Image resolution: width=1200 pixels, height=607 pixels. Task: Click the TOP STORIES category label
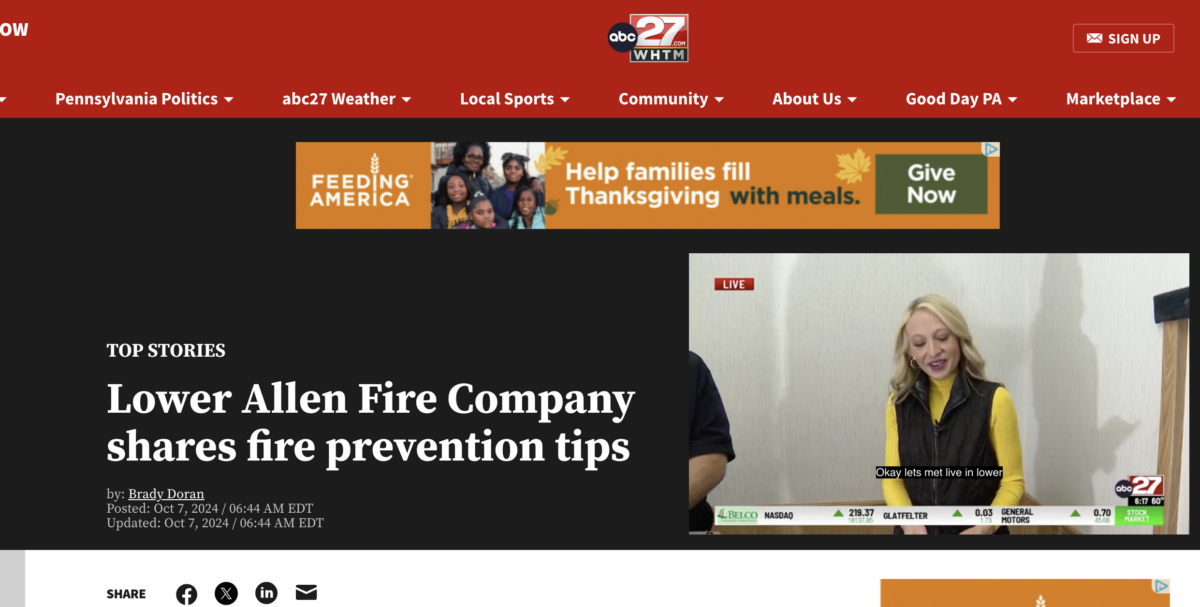(166, 351)
